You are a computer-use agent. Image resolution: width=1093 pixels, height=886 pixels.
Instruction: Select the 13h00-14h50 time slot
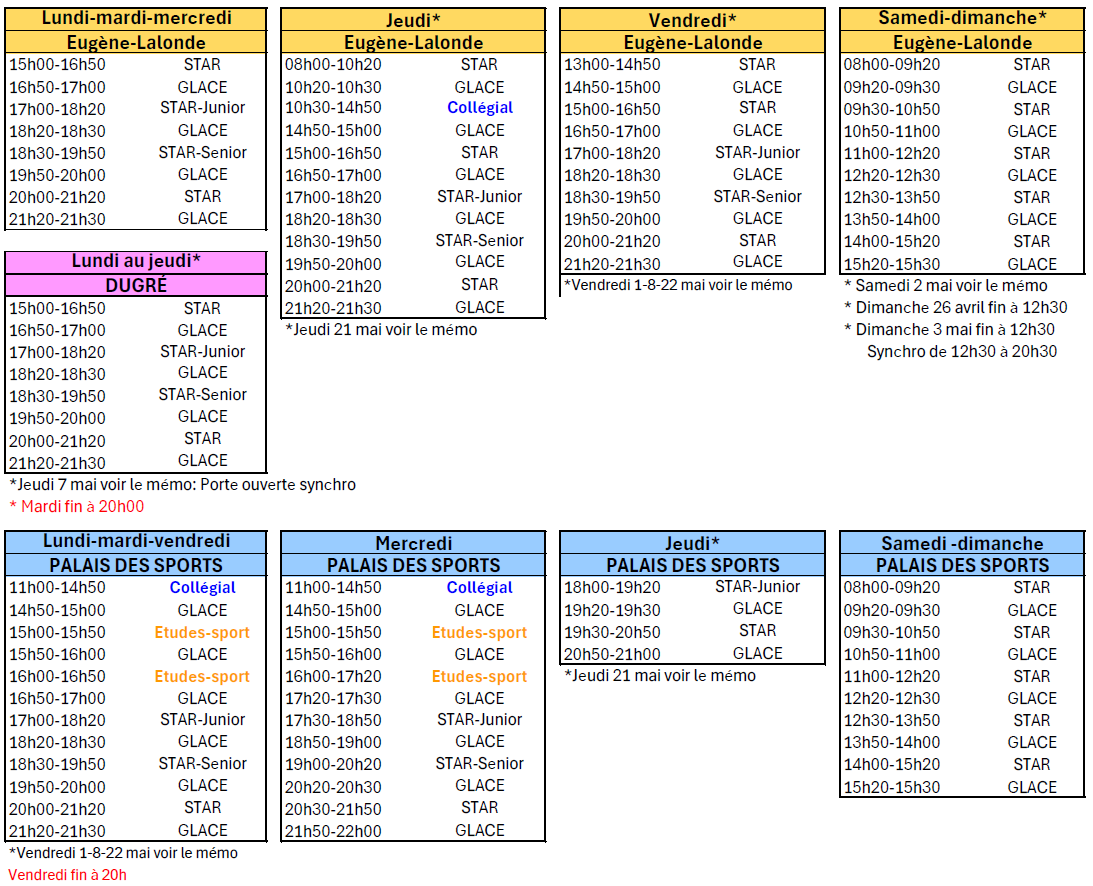tap(612, 64)
